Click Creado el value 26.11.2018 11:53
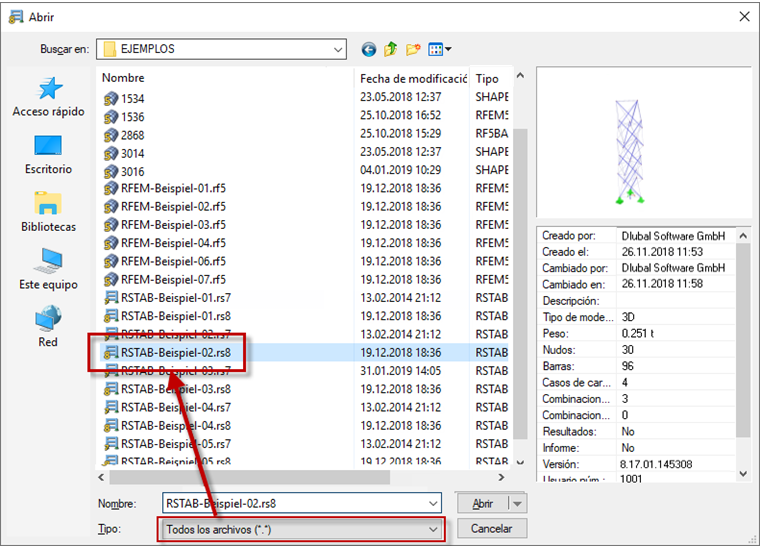 coord(662,252)
